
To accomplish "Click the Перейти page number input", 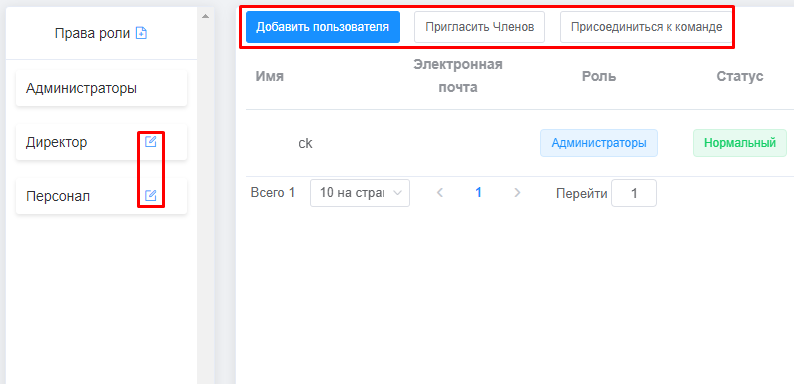I will (x=633, y=193).
